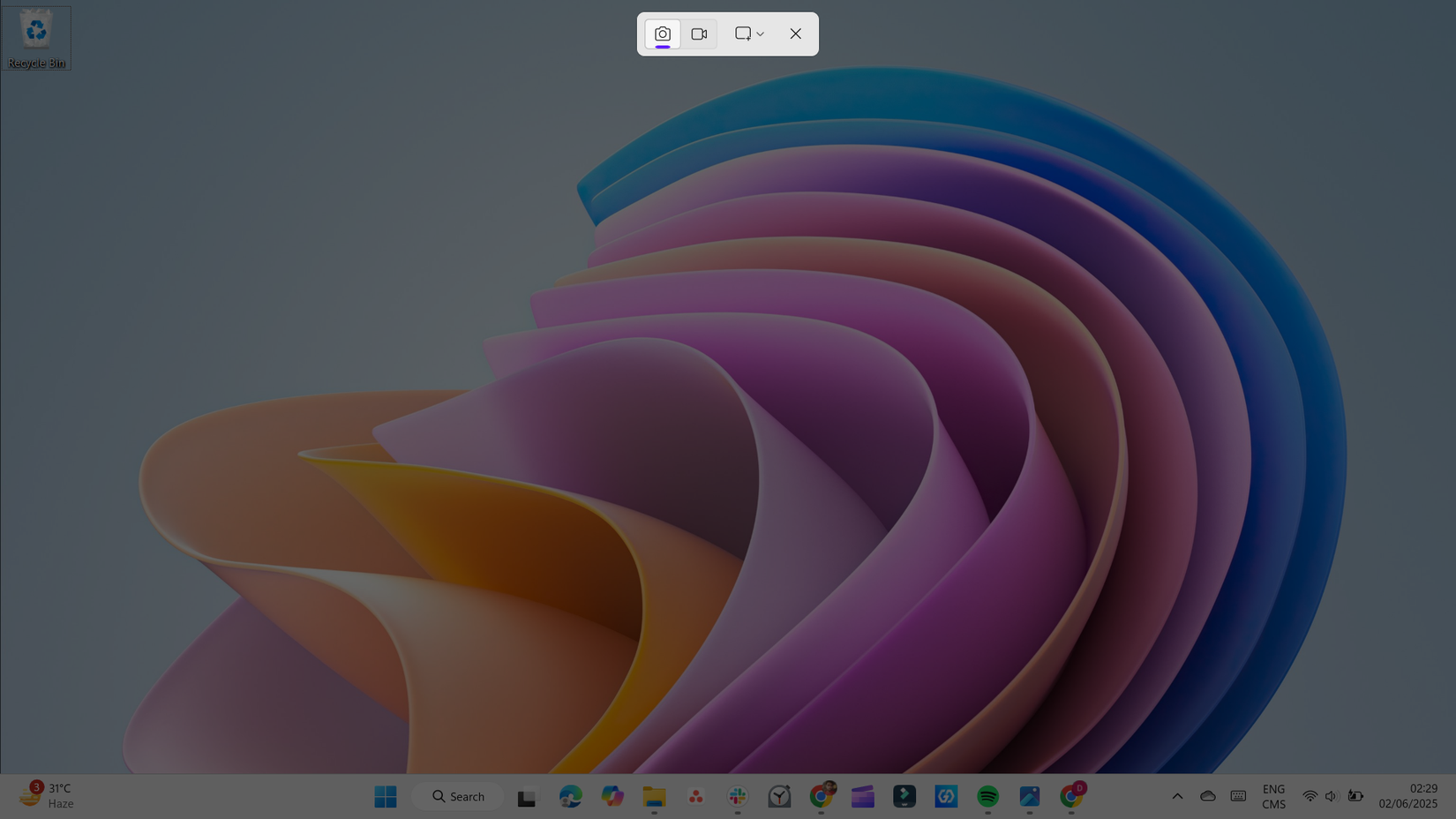Launch Spotify from the taskbar

coord(986,796)
